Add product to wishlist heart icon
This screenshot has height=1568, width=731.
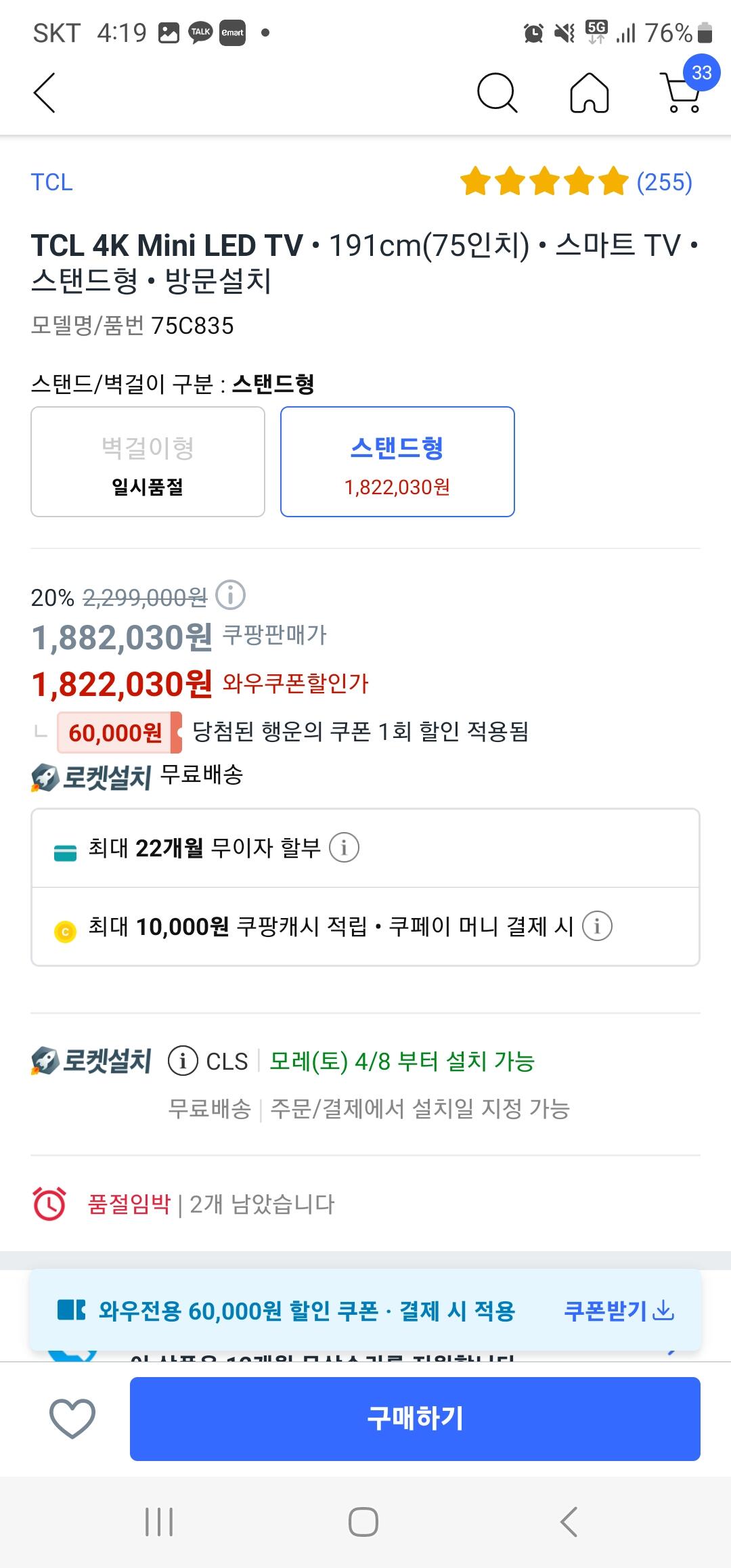pos(72,1418)
